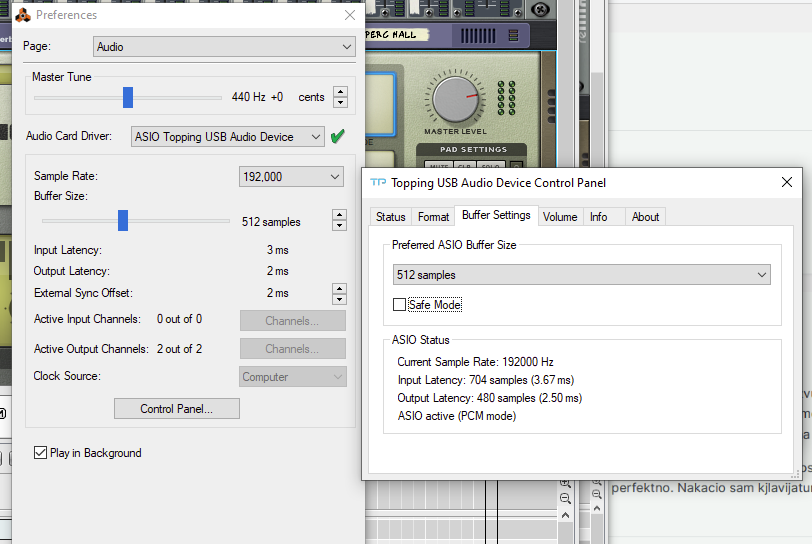Screen dimensions: 812x544
Task: Click the scroll-up arrow next to the perfektno text
Action: (597, 509)
